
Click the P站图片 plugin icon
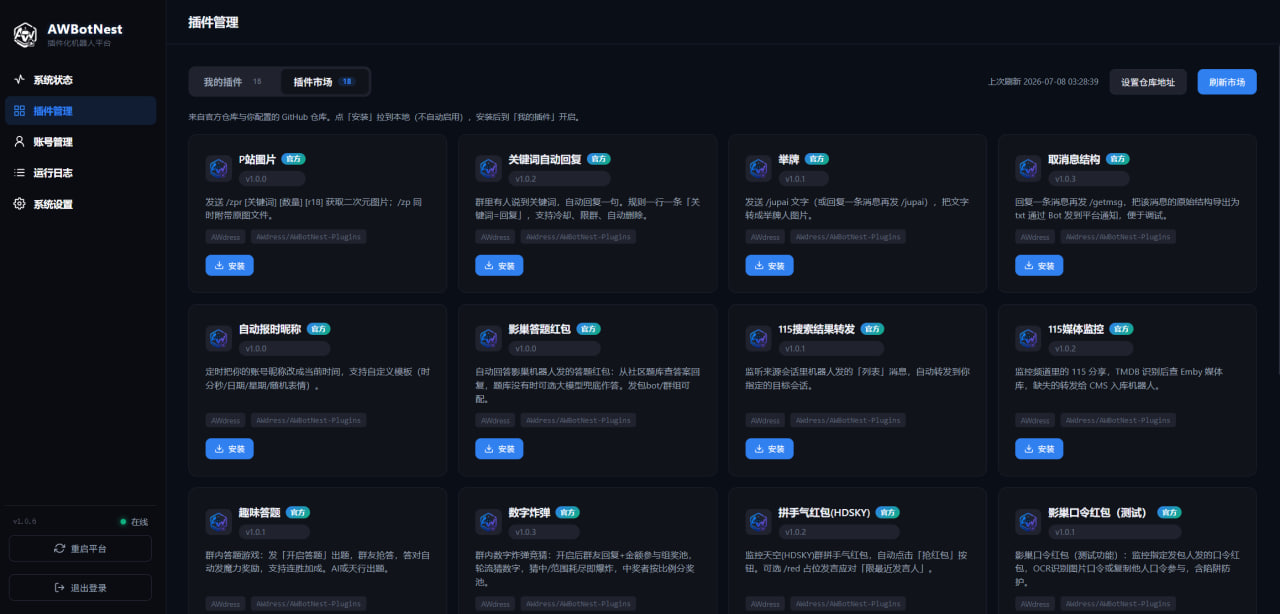218,168
